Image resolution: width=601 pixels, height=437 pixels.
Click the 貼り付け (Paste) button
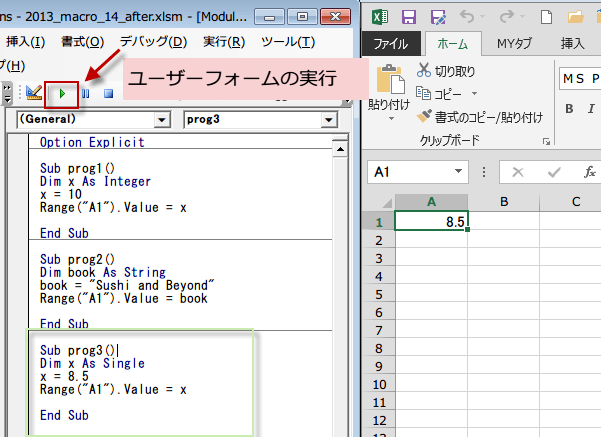click(x=389, y=86)
